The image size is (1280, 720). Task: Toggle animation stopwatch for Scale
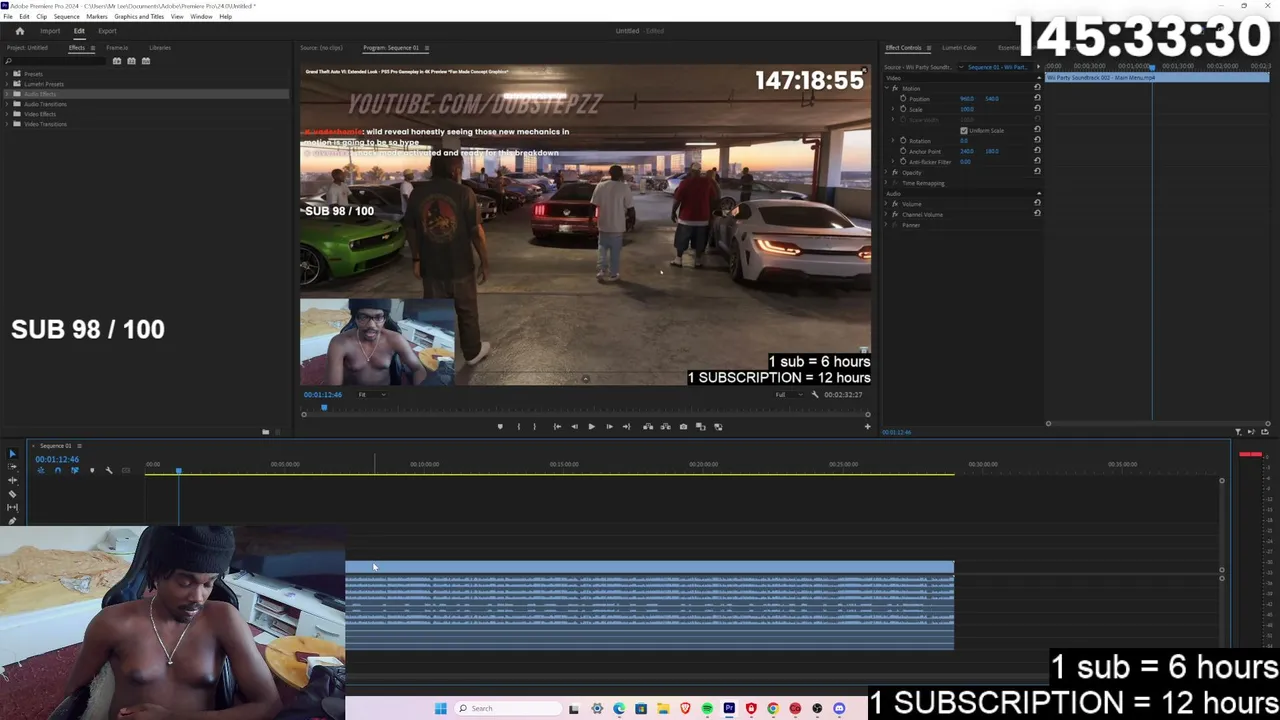point(903,109)
